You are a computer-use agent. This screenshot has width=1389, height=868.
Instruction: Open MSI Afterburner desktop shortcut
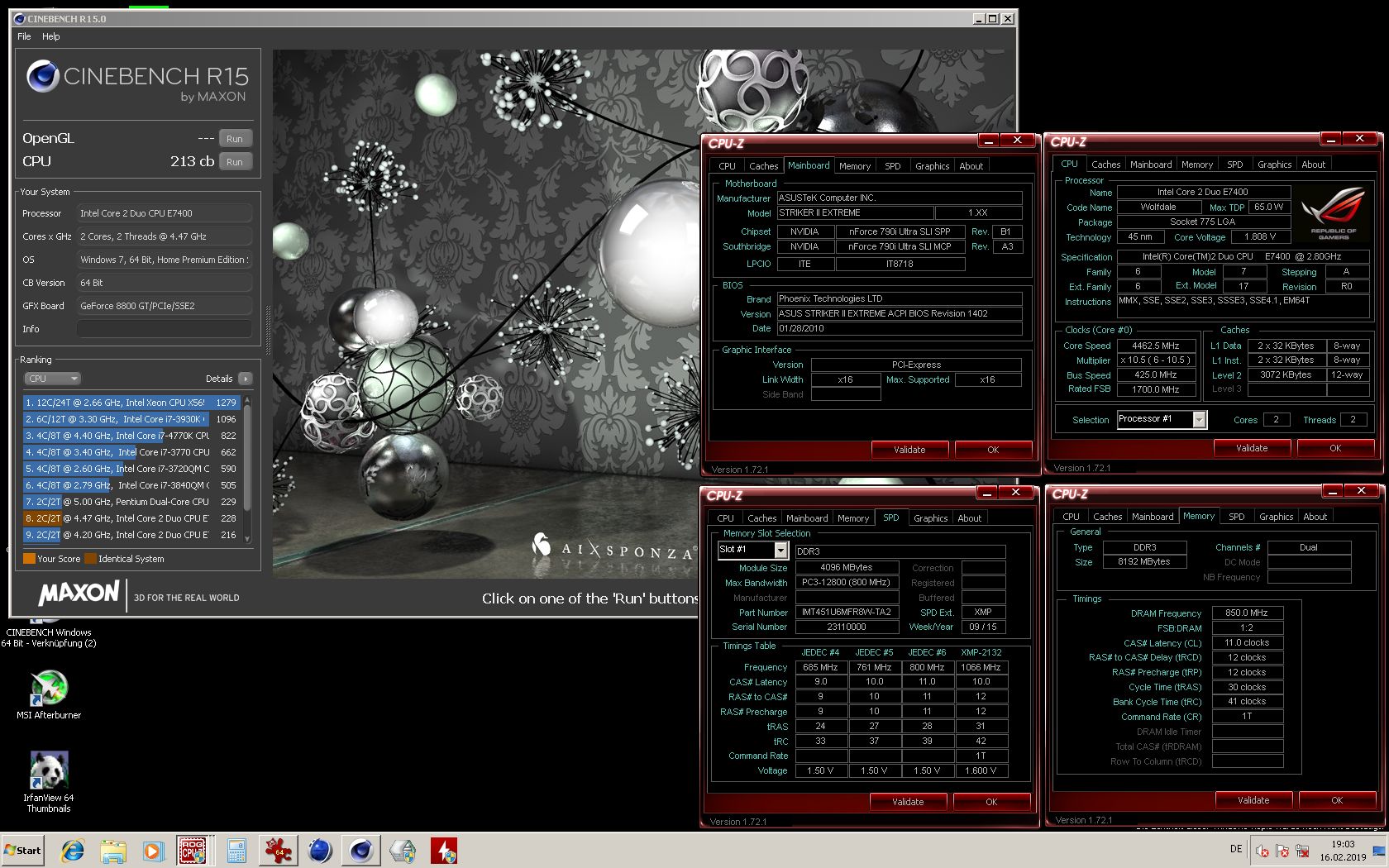(49, 694)
